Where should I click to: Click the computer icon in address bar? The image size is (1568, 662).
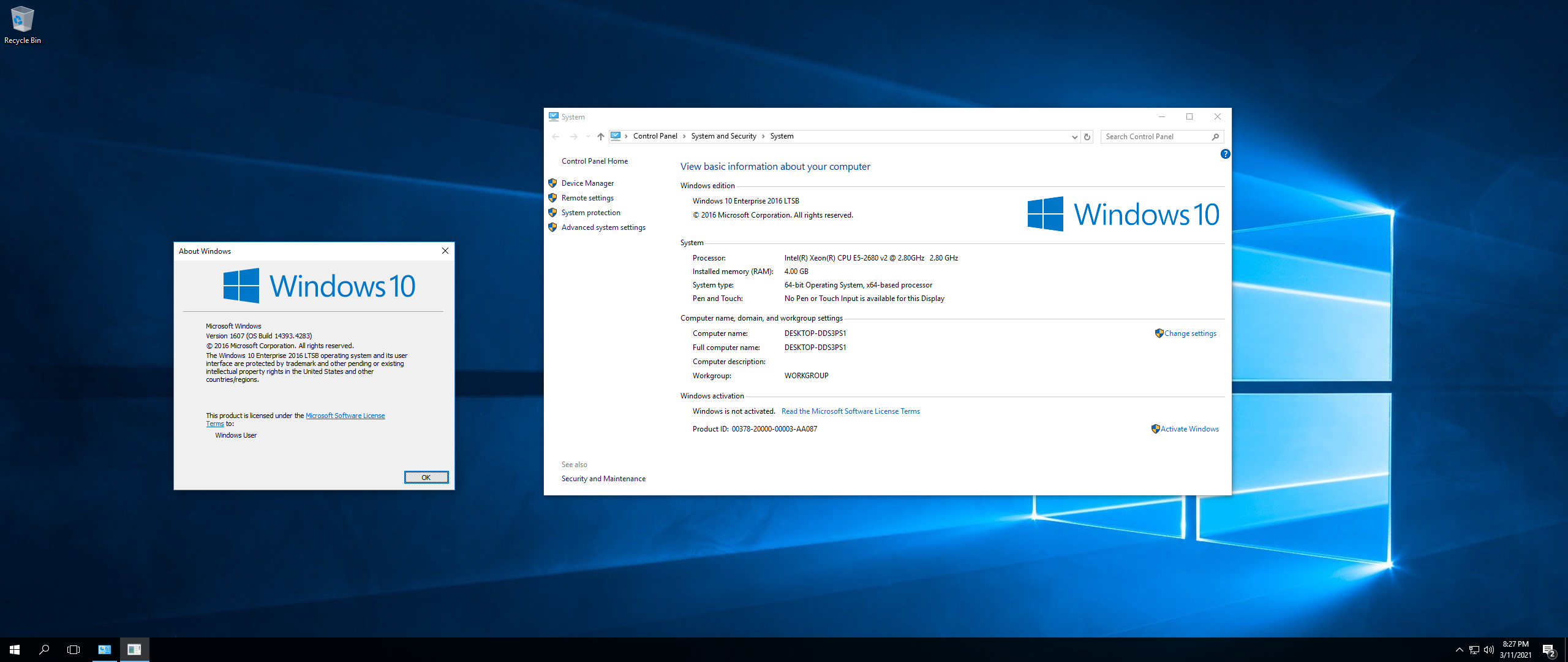(x=616, y=136)
